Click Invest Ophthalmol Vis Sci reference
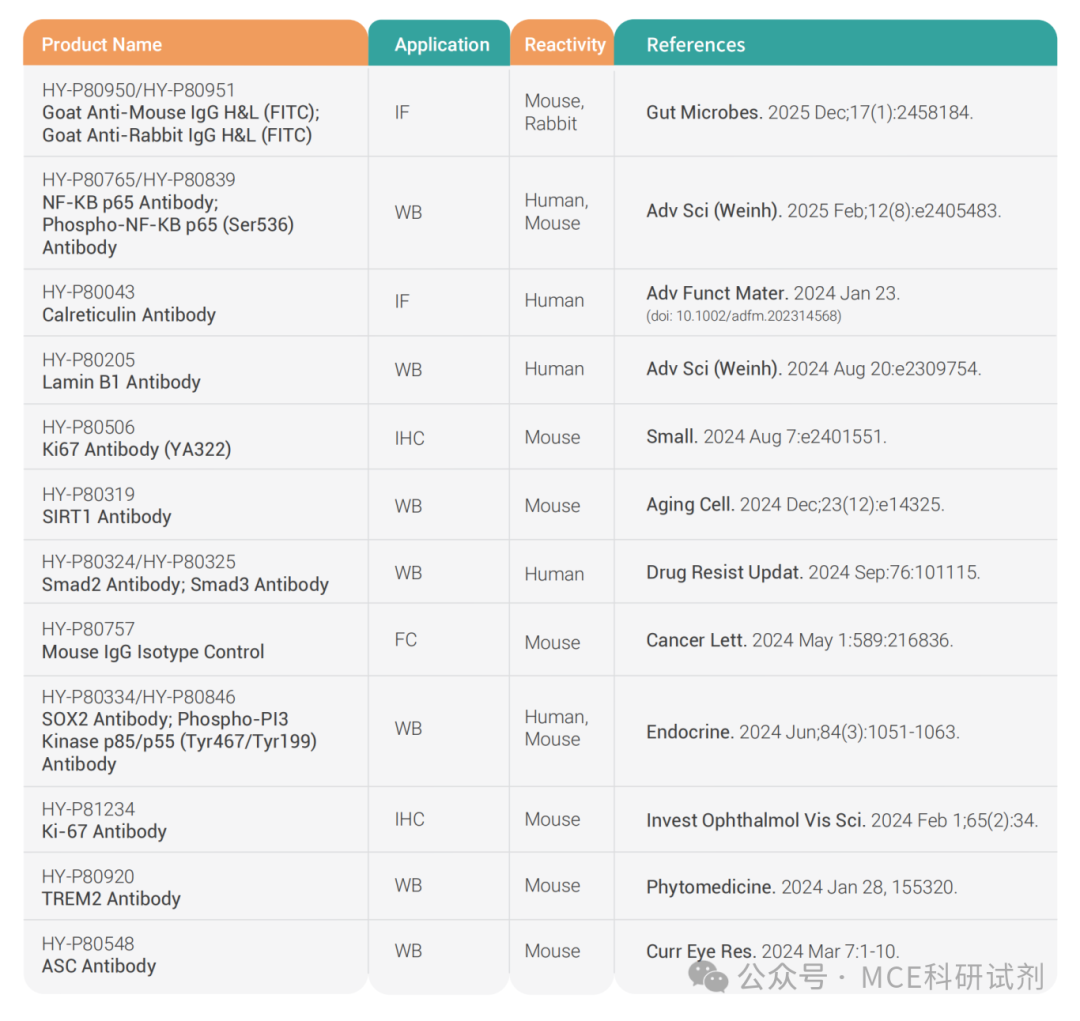 pyautogui.click(x=842, y=821)
